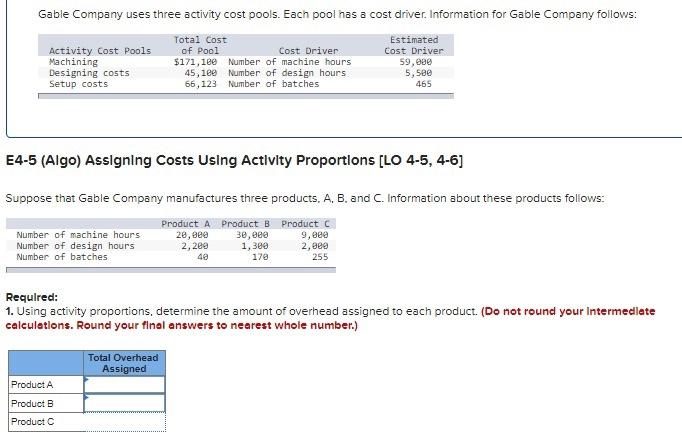Viewport: 682px width, 447px height.
Task: Click the 'Estimated Cost Driver' column header
Action: pyautogui.click(x=414, y=45)
